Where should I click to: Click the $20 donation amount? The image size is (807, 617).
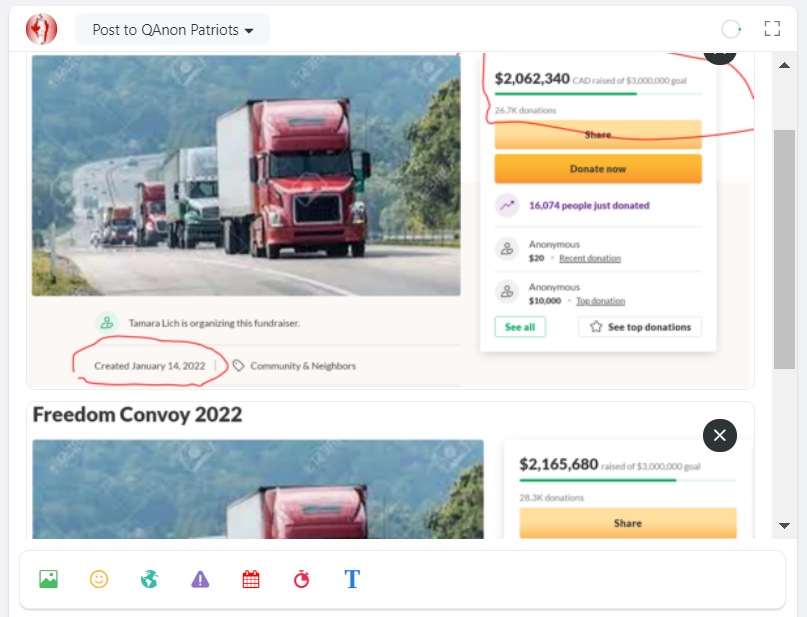click(x=536, y=258)
